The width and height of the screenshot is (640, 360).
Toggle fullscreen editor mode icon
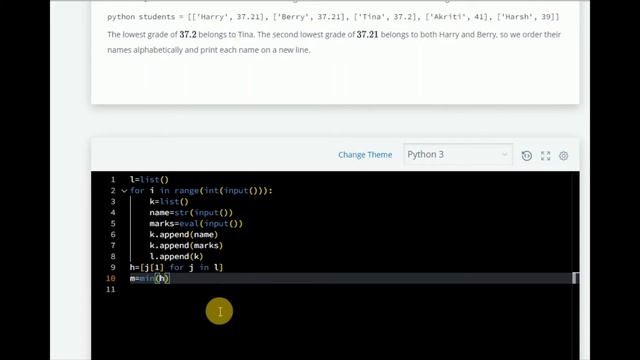545,156
